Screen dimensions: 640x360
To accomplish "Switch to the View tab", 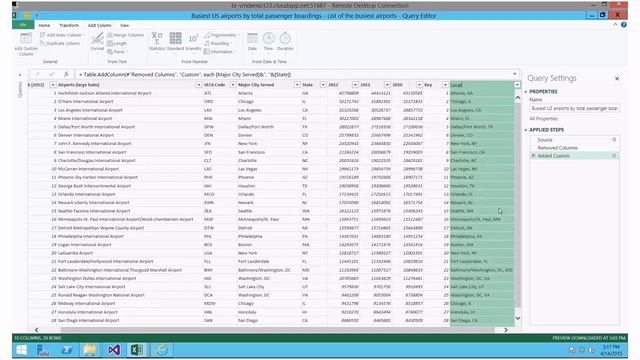I will click(124, 25).
